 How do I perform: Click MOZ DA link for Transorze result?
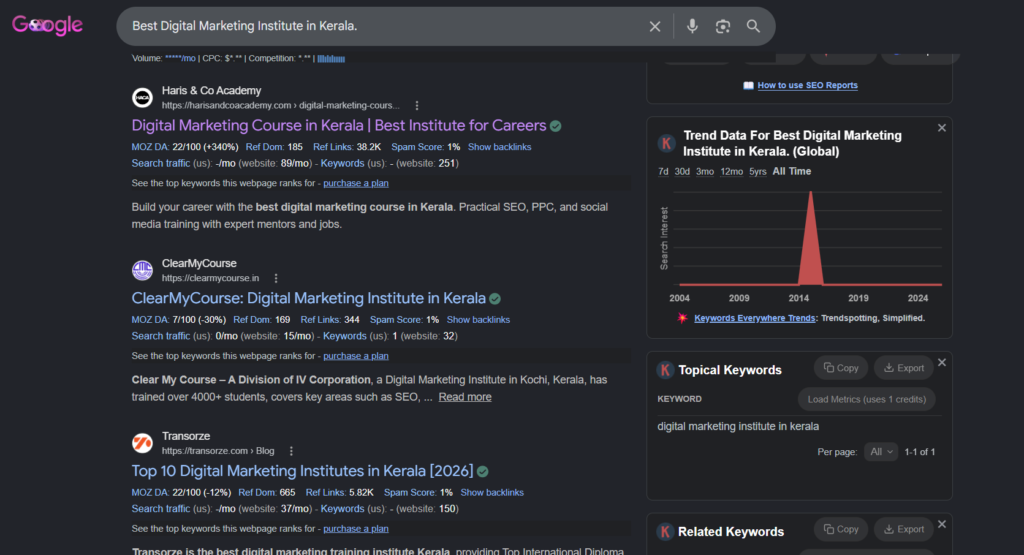pyautogui.click(x=150, y=492)
